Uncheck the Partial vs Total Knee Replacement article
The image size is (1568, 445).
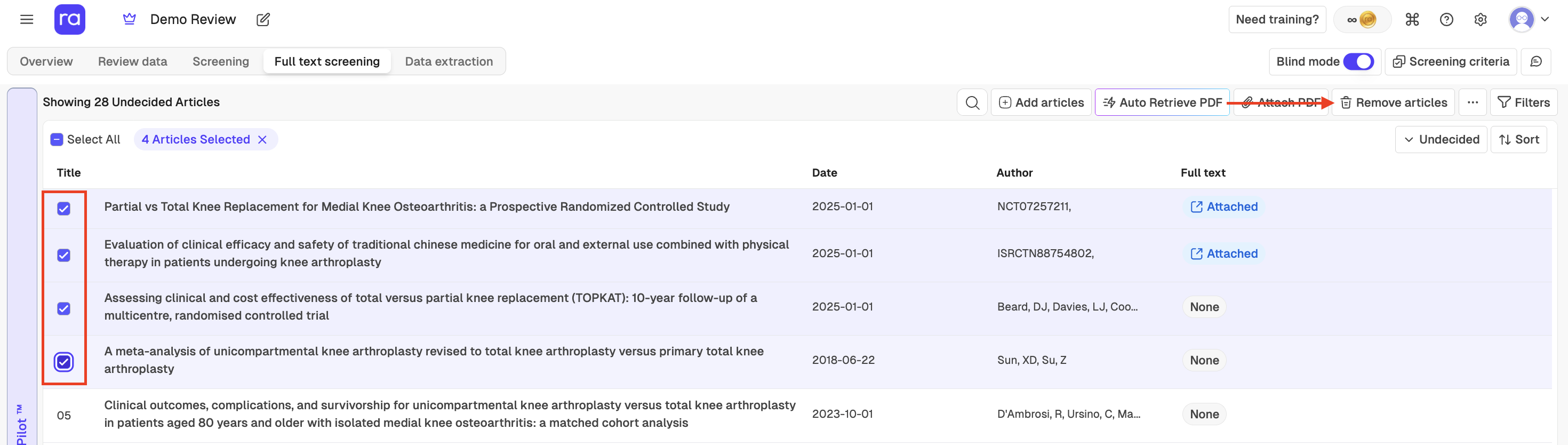[64, 208]
